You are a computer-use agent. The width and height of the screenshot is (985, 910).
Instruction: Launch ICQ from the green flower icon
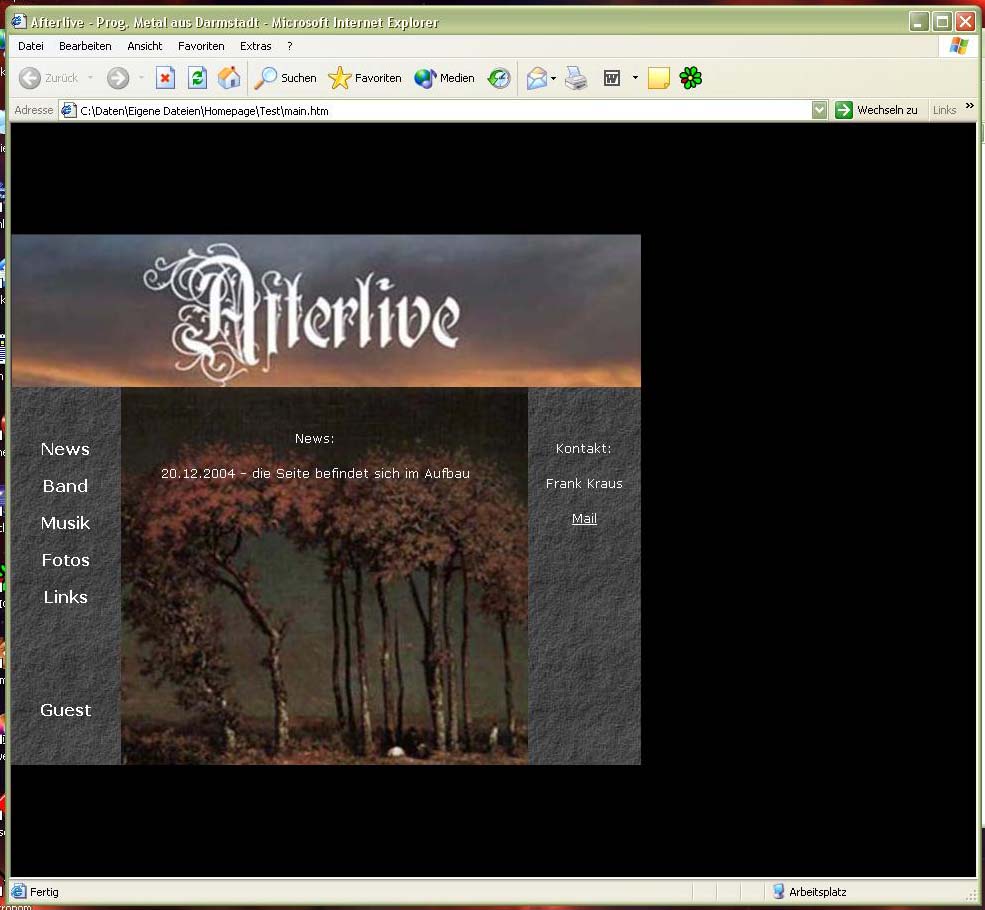[690, 78]
